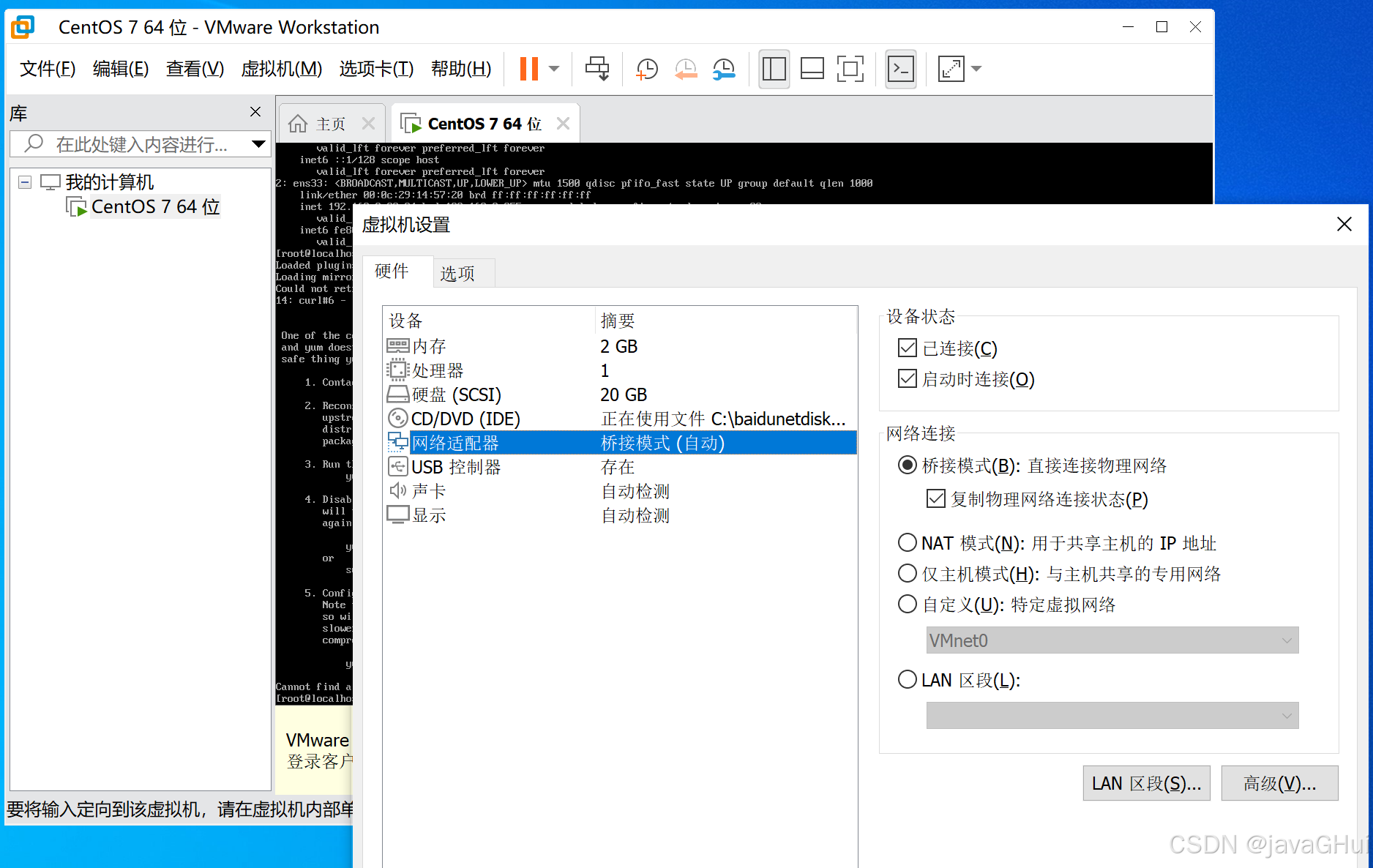Toggle the 已连接(C) checkbox
Image resolution: width=1373 pixels, height=868 pixels.
point(908,348)
